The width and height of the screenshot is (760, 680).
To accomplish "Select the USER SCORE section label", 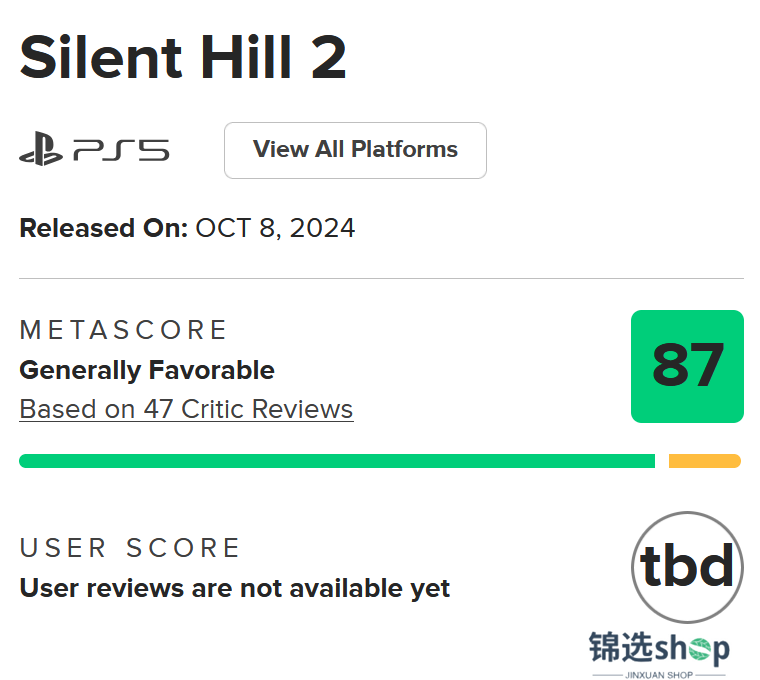I will (x=129, y=548).
